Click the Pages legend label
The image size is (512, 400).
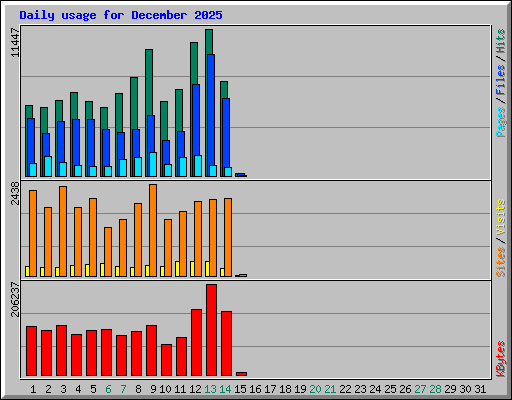coord(501,122)
